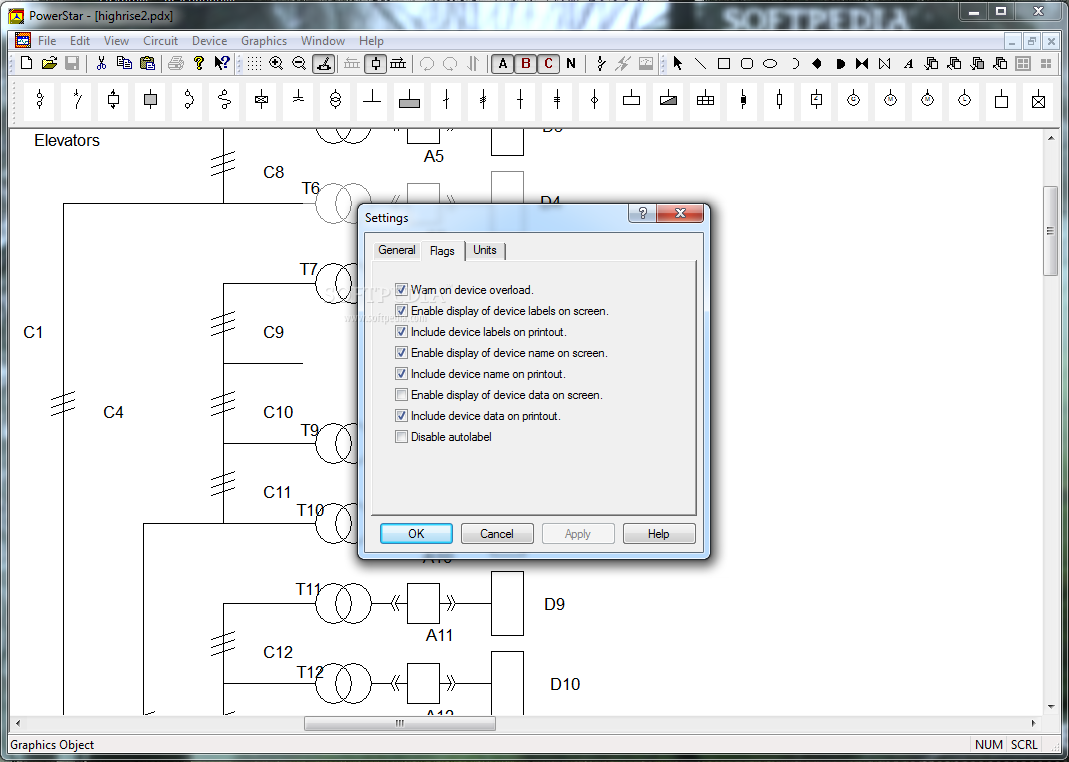Zoom out with the magnifier minus icon
Image resolution: width=1069 pixels, height=762 pixels.
(x=299, y=63)
